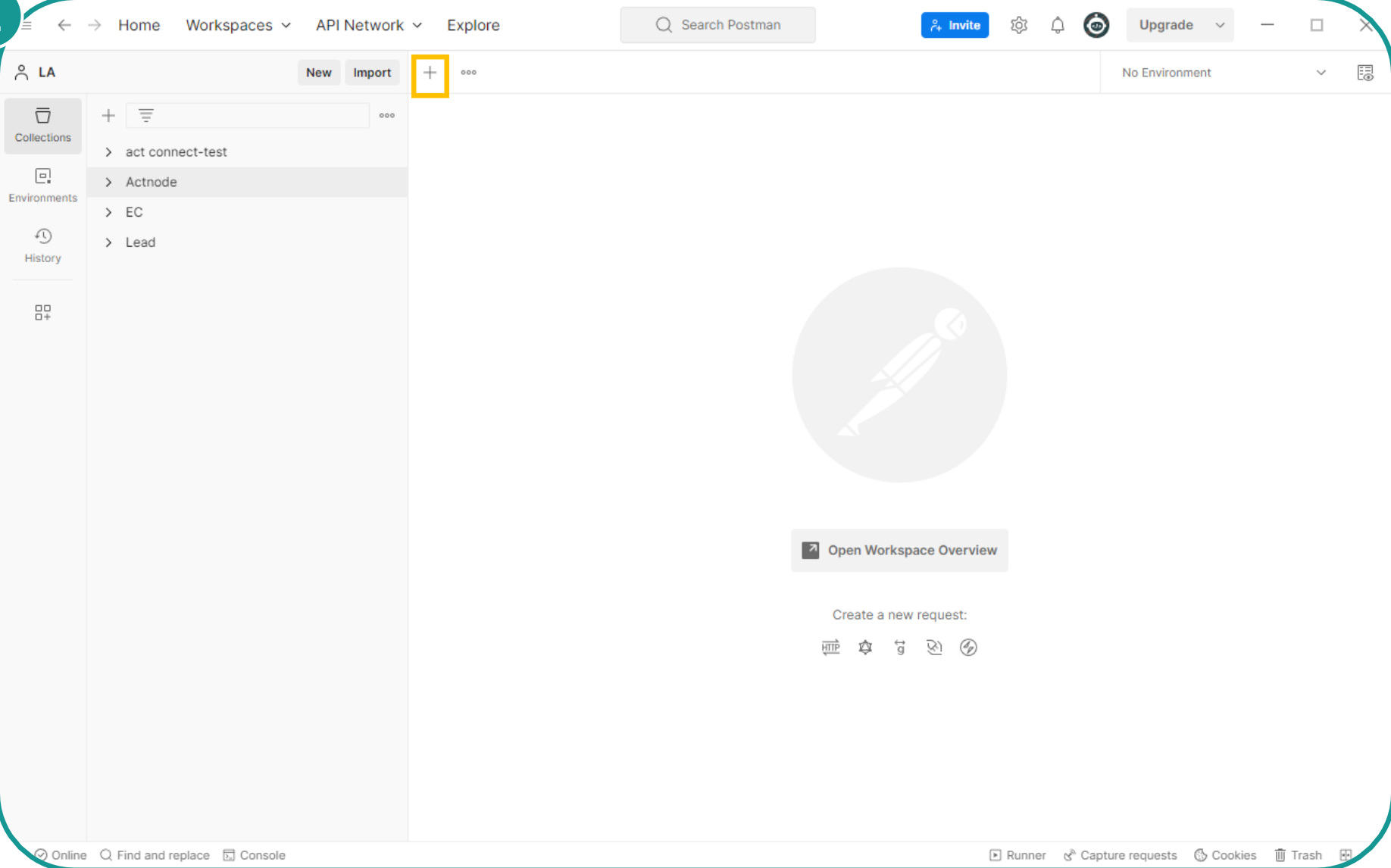The image size is (1391, 868).
Task: Click Open Workspace Overview
Action: (x=899, y=550)
